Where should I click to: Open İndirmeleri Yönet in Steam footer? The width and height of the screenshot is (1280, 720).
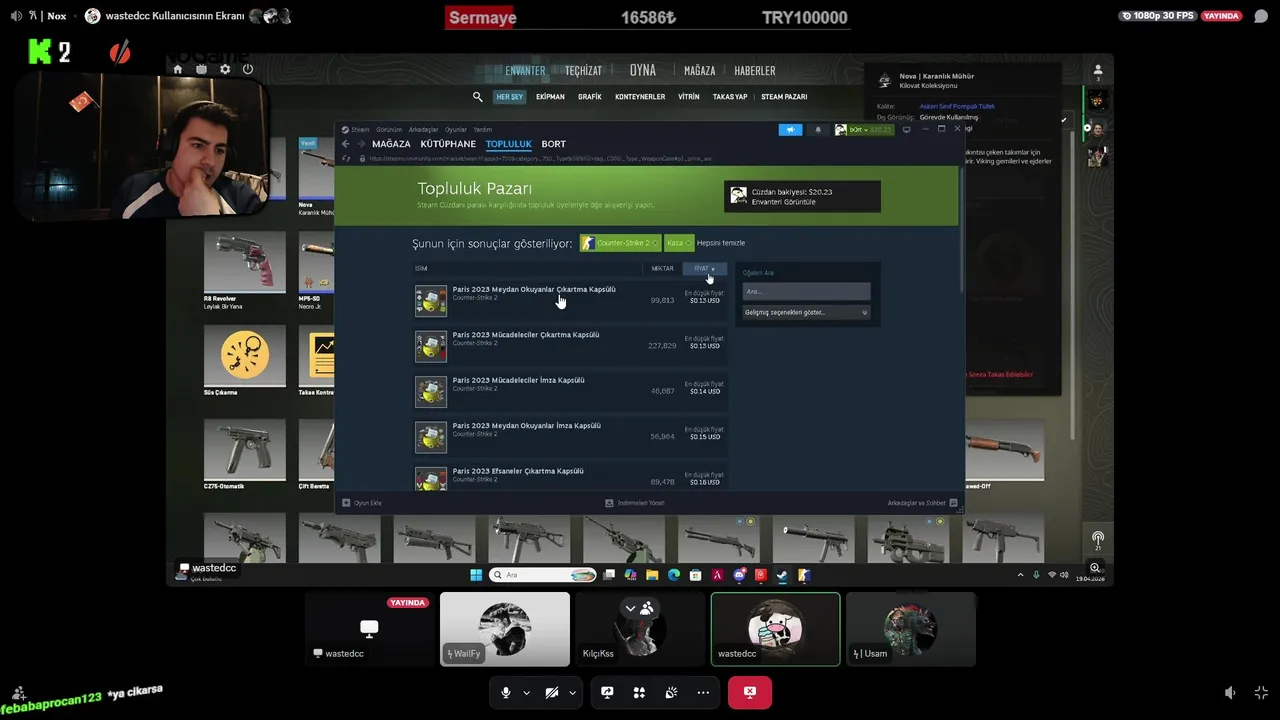(635, 503)
